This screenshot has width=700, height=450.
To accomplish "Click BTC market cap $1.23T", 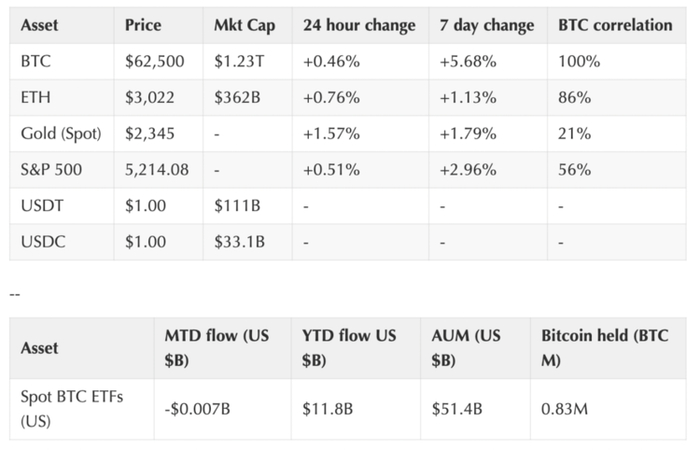I will (x=240, y=61).
